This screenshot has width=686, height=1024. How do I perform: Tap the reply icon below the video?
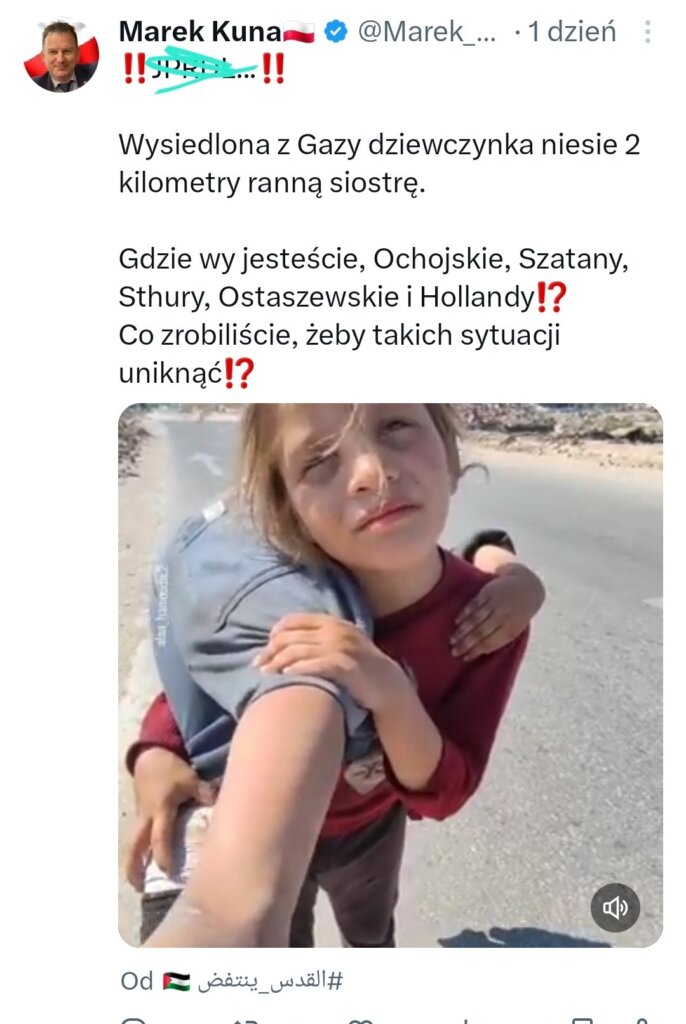134,1020
